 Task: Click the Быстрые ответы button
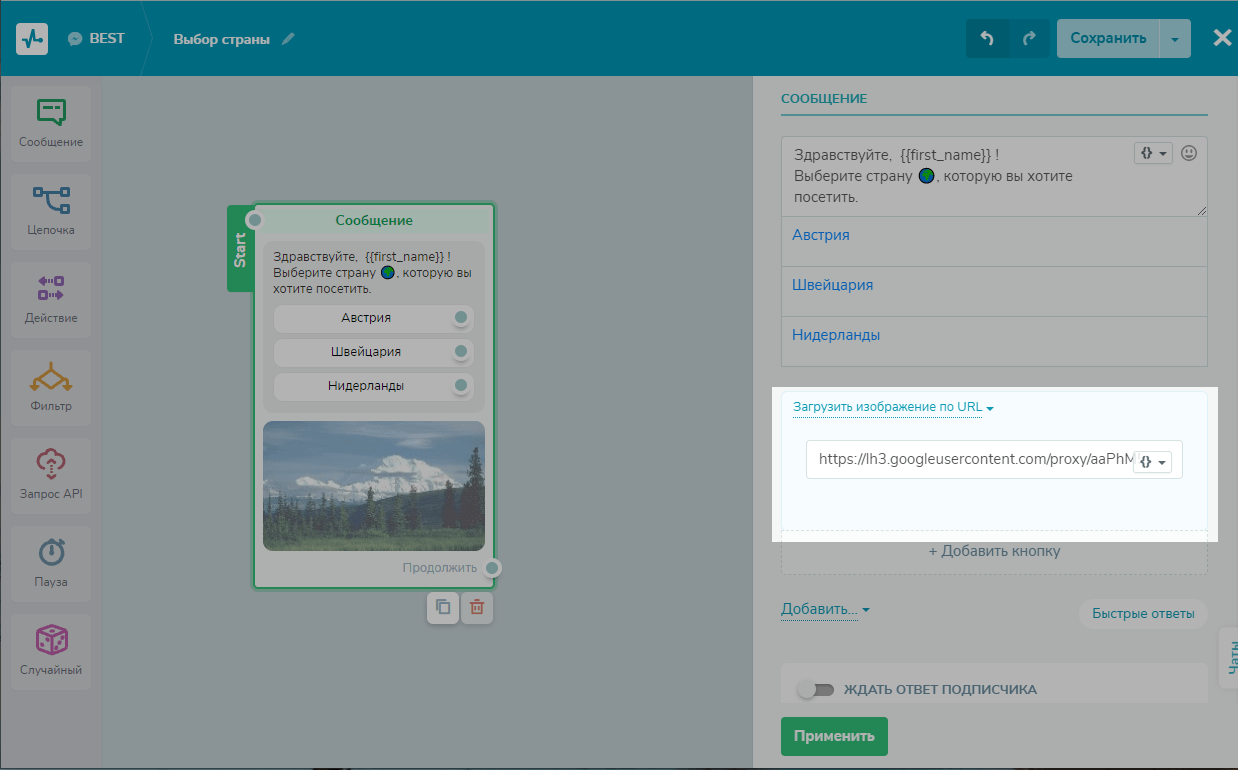tap(1143, 614)
